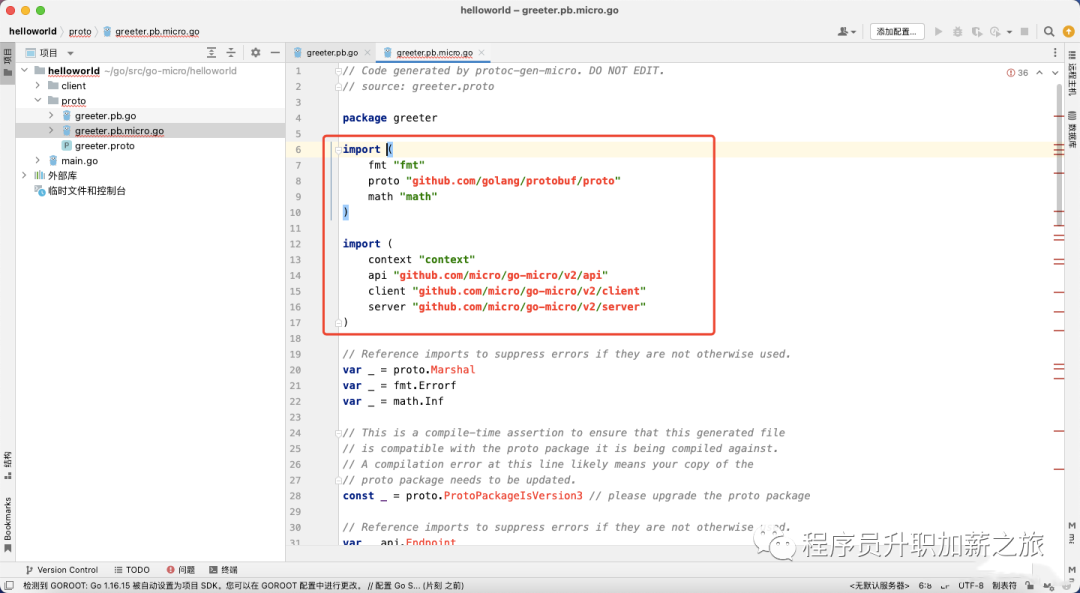This screenshot has height=593, width=1080.
Task: Click <无默认服务器> in status bar
Action: click(x=880, y=585)
